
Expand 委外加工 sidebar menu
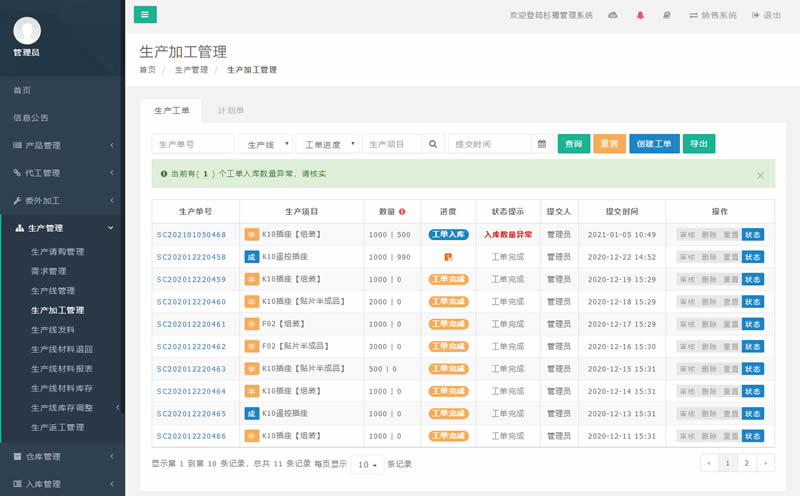pyautogui.click(x=62, y=201)
